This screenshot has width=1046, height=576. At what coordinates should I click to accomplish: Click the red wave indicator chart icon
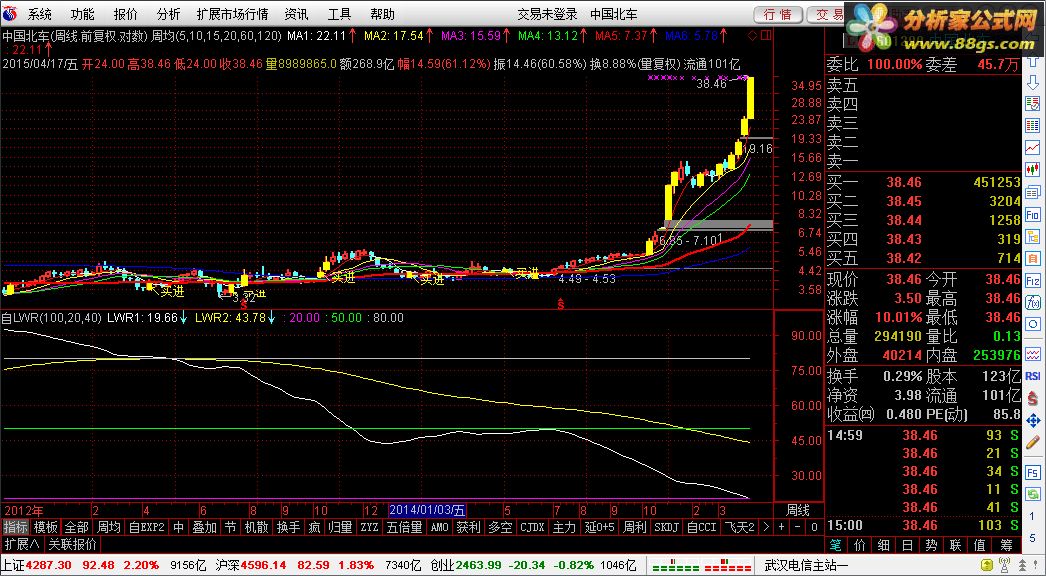1033,354
